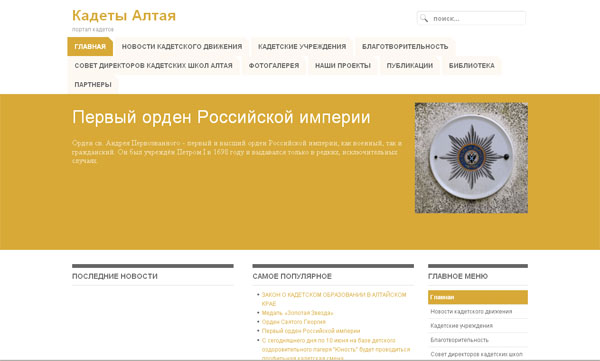Open Медаль «Золотая Звезда» article link
This screenshot has width=600, height=361.
[297, 313]
